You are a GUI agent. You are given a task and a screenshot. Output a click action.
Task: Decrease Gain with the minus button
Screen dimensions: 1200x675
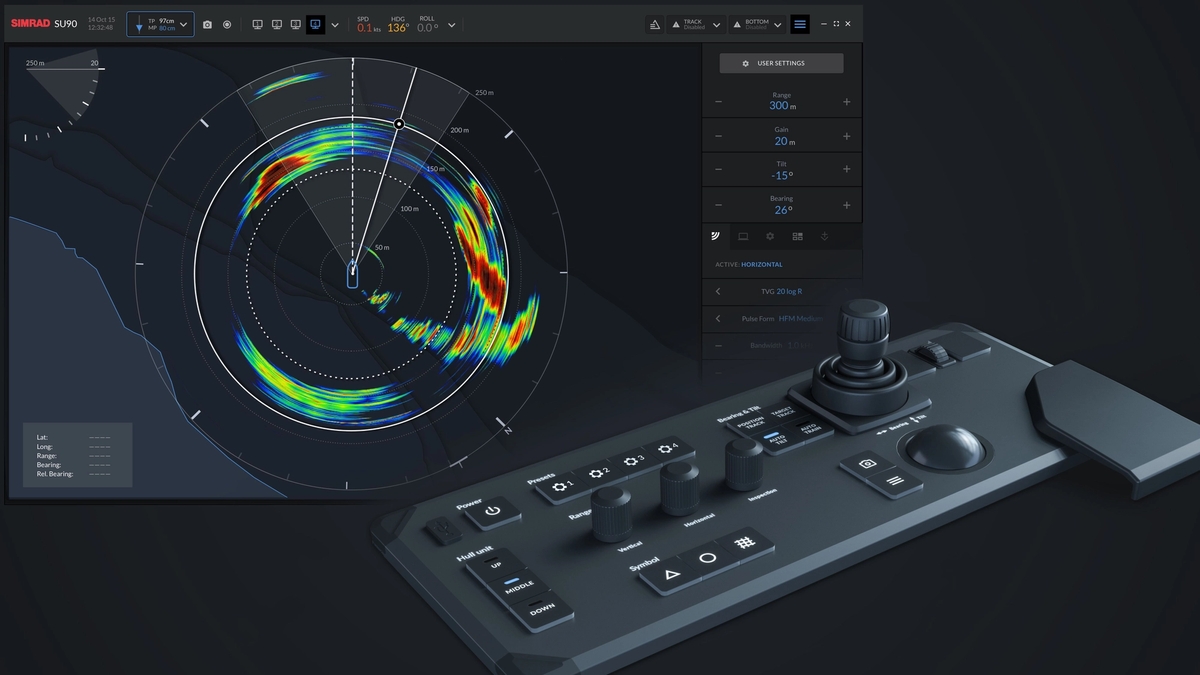click(x=718, y=136)
